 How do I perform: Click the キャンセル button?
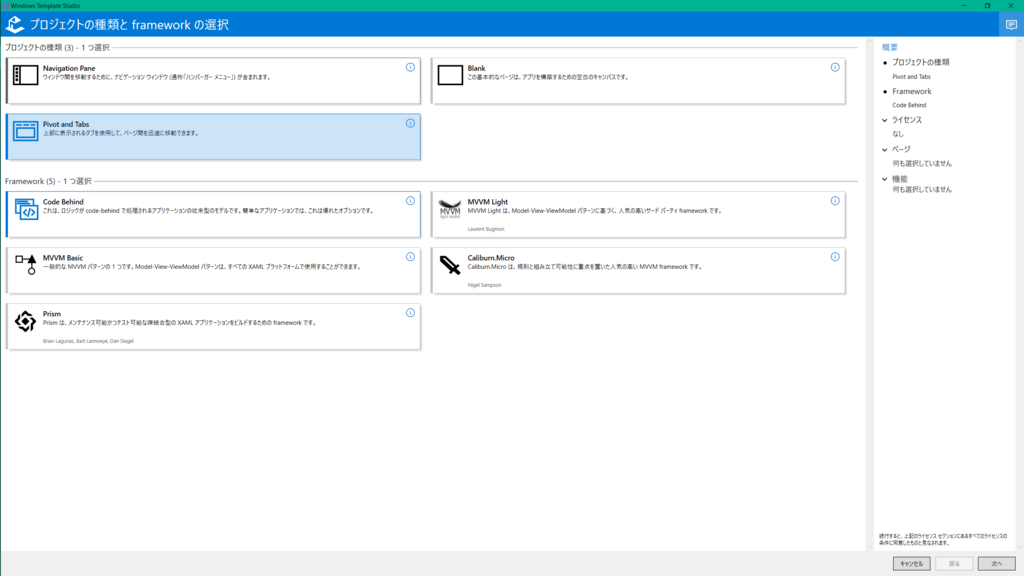912,564
